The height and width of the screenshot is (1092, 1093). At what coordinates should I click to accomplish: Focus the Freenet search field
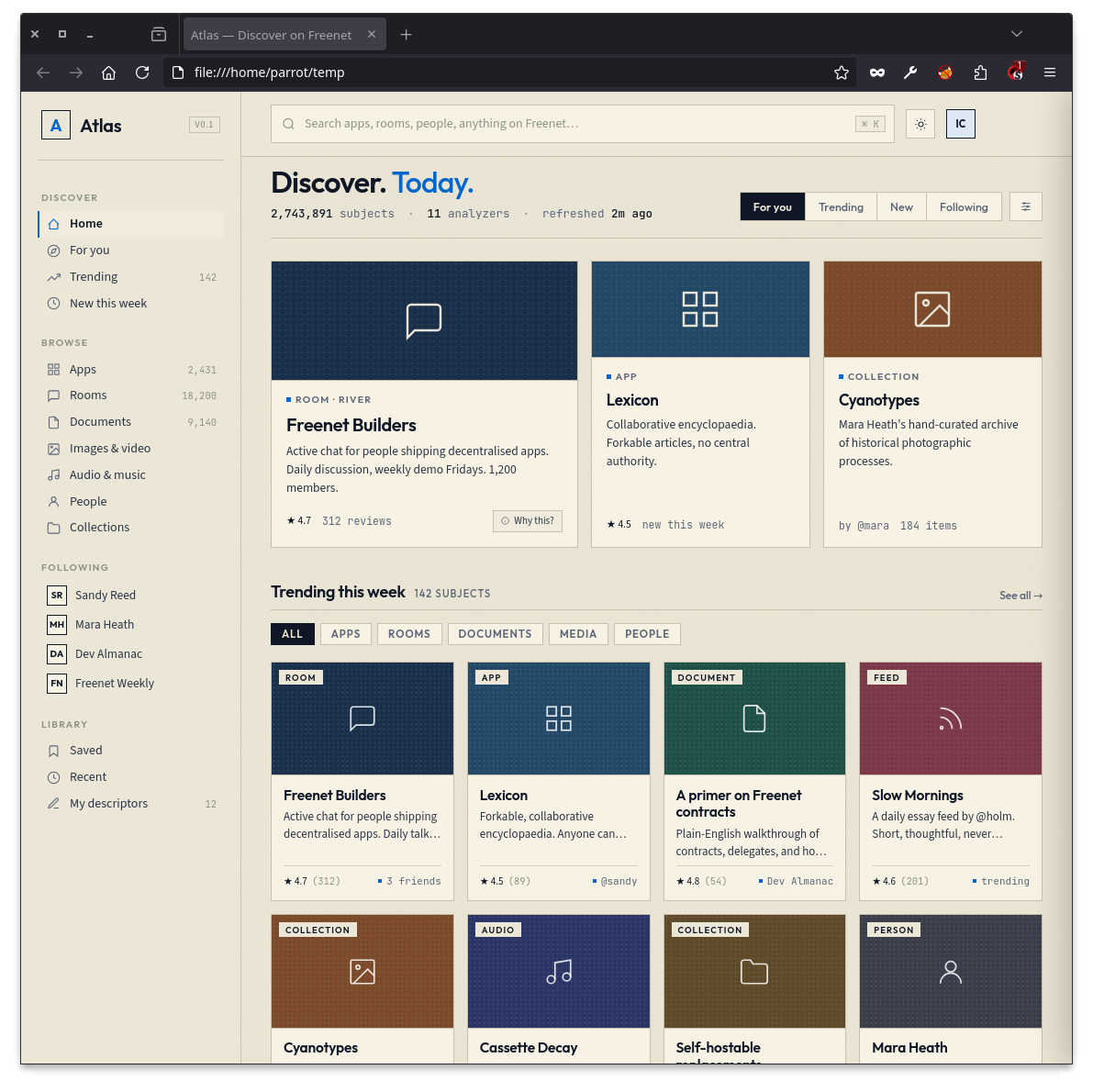click(x=582, y=124)
